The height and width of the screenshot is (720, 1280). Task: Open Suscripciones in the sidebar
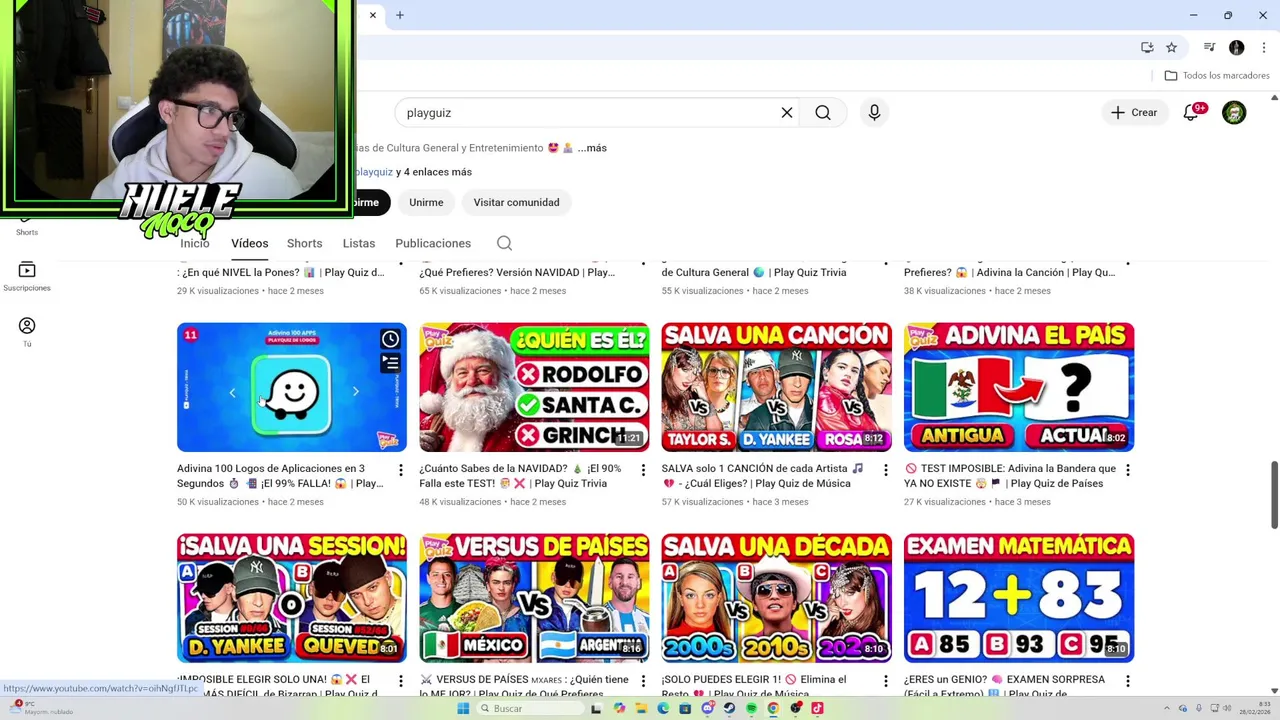(27, 276)
